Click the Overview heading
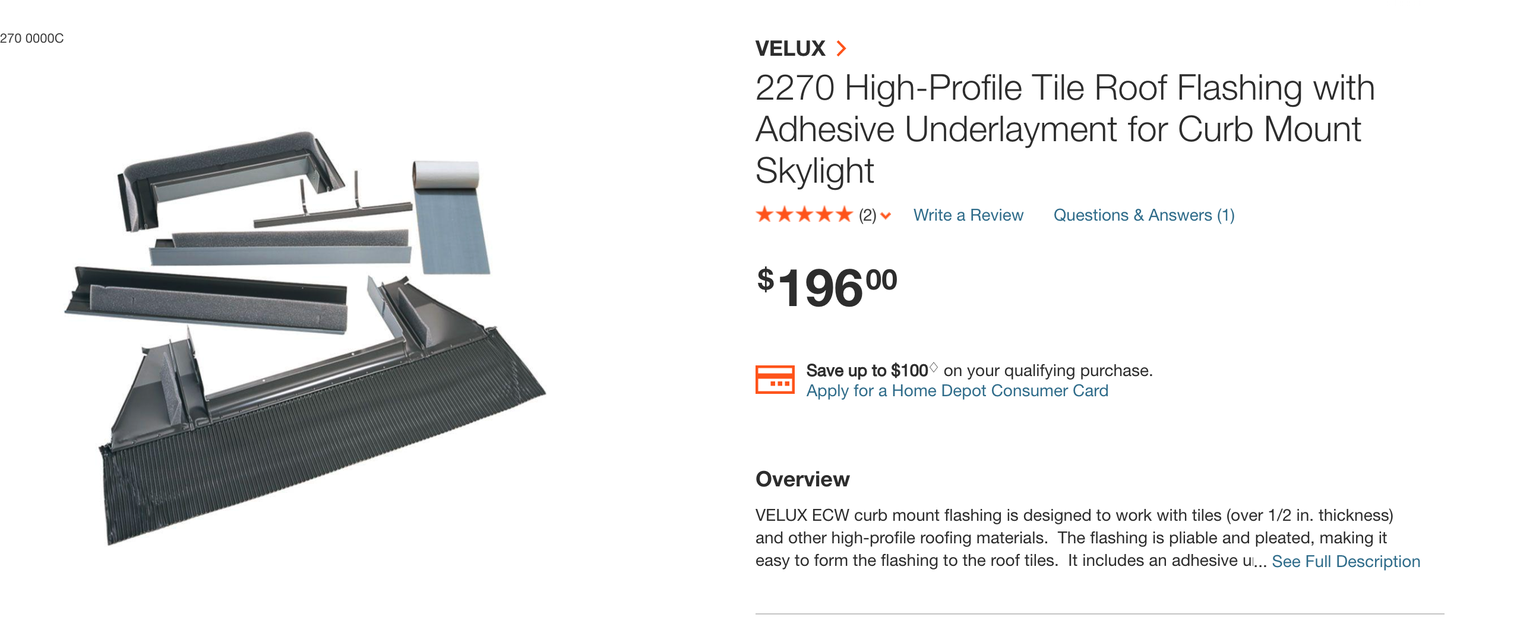 802,479
